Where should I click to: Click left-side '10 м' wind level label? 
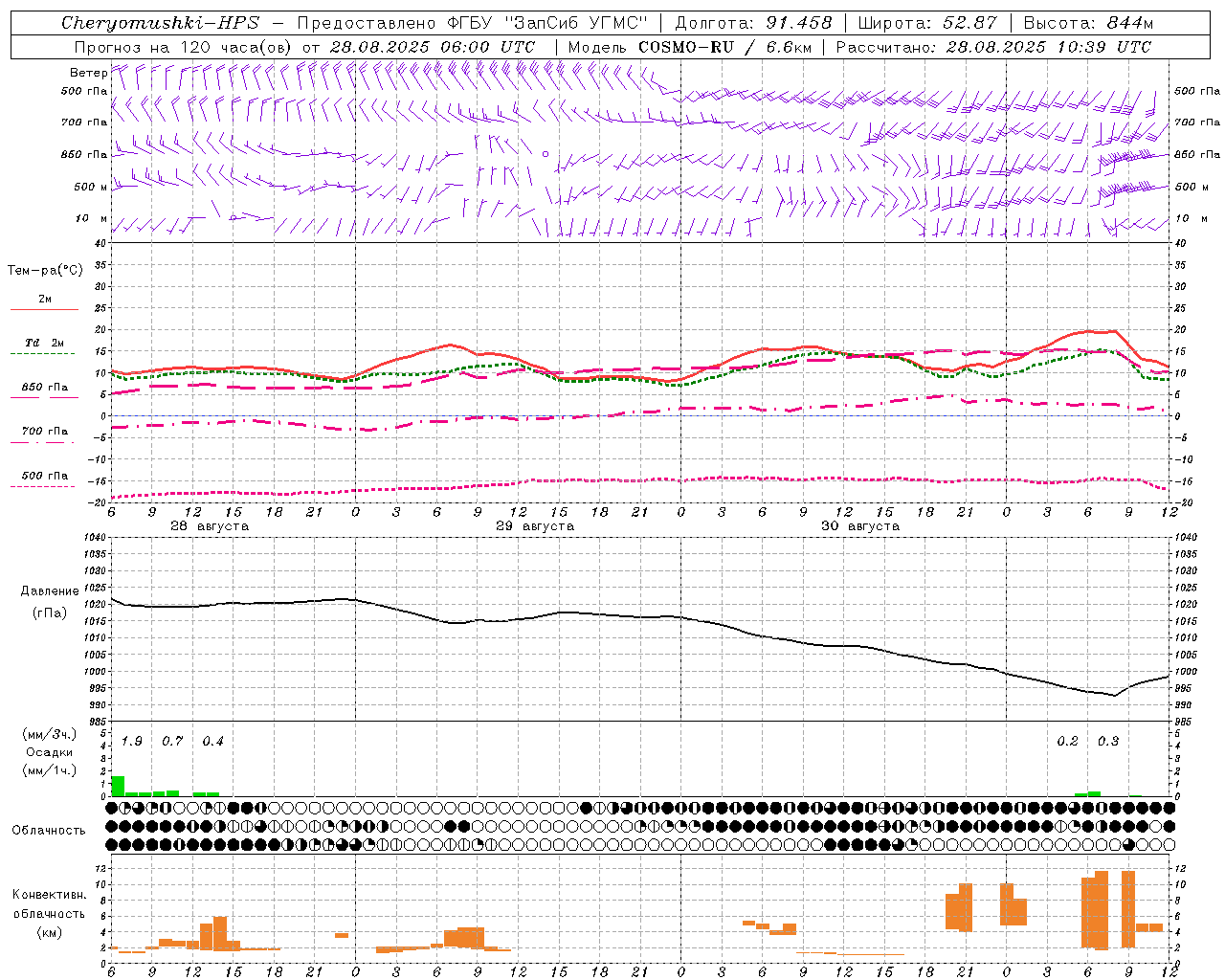[x=92, y=219]
